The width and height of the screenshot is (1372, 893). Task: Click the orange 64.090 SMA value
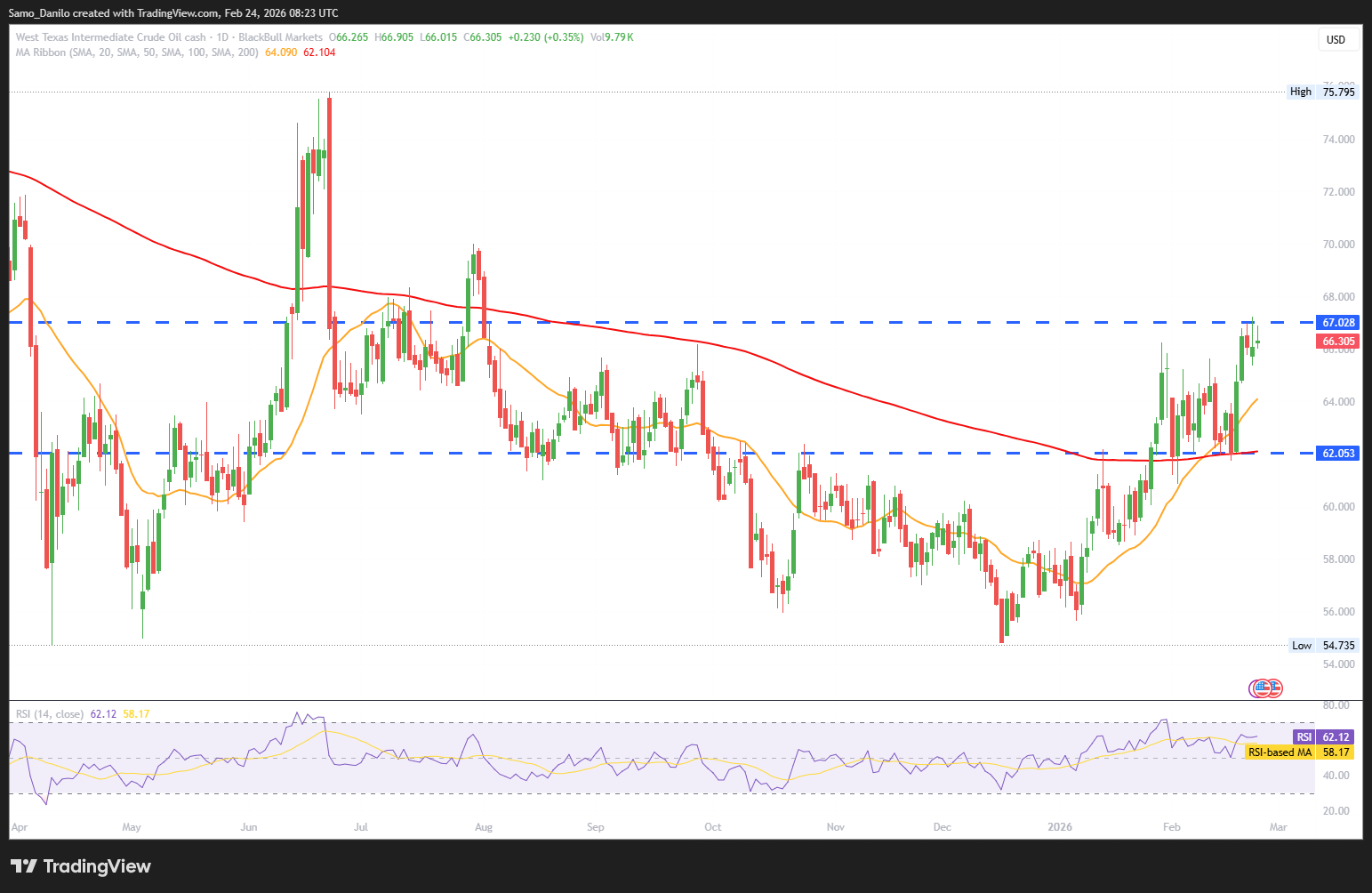click(x=281, y=52)
